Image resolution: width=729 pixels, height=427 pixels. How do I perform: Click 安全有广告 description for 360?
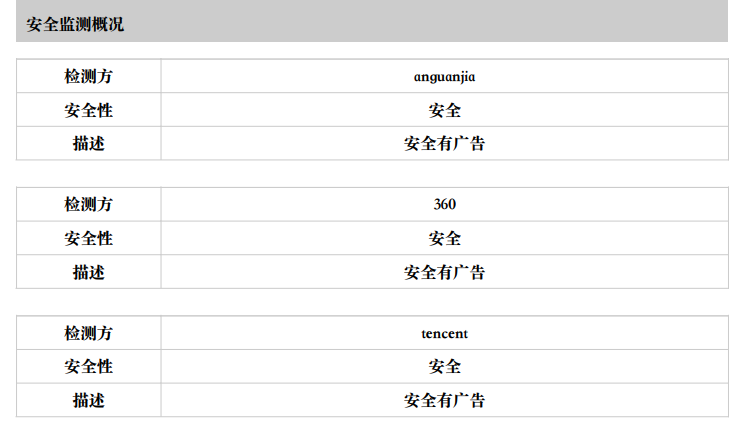point(444,272)
